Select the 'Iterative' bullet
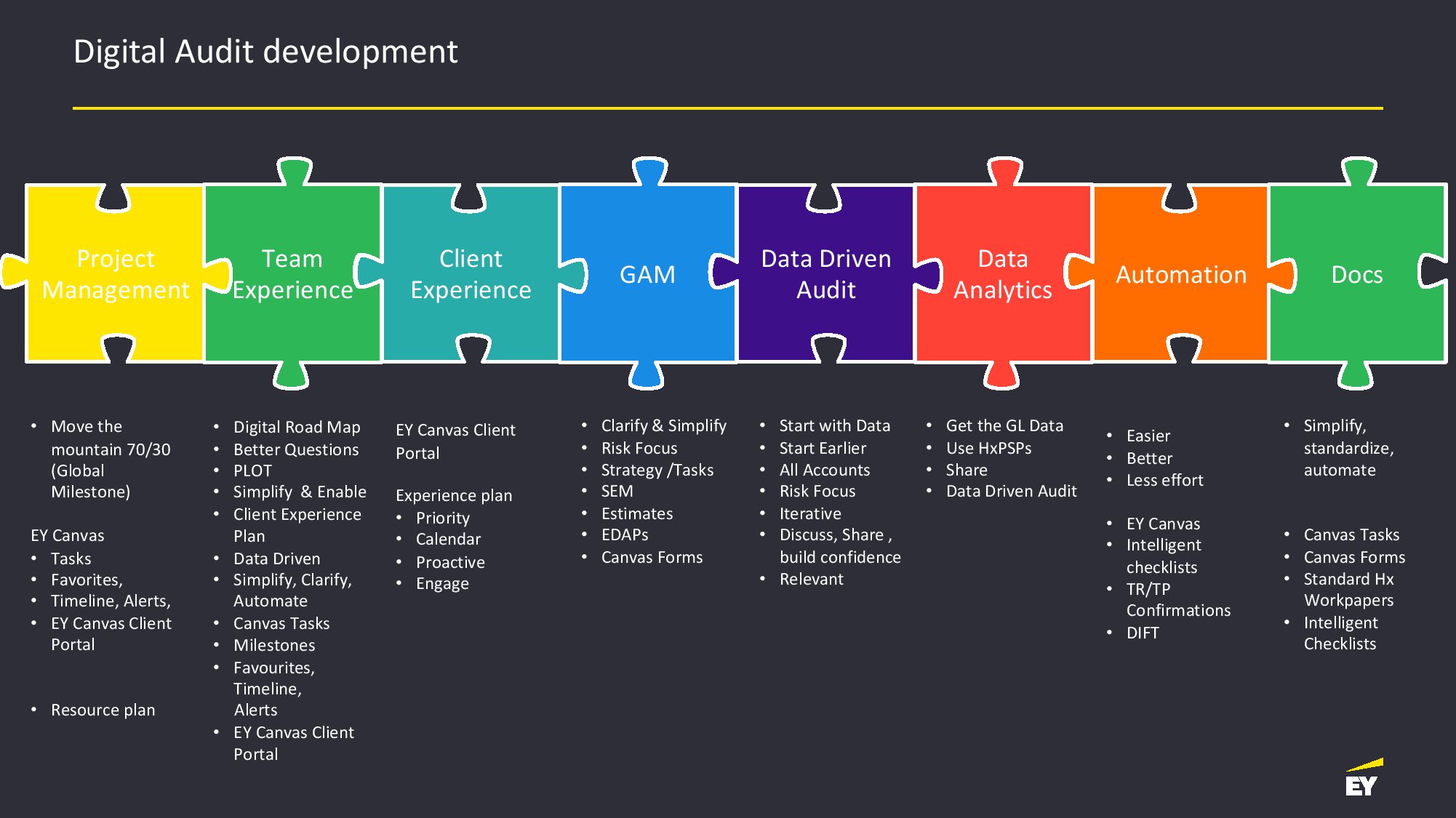Screen dimensions: 1456x818 [810, 513]
